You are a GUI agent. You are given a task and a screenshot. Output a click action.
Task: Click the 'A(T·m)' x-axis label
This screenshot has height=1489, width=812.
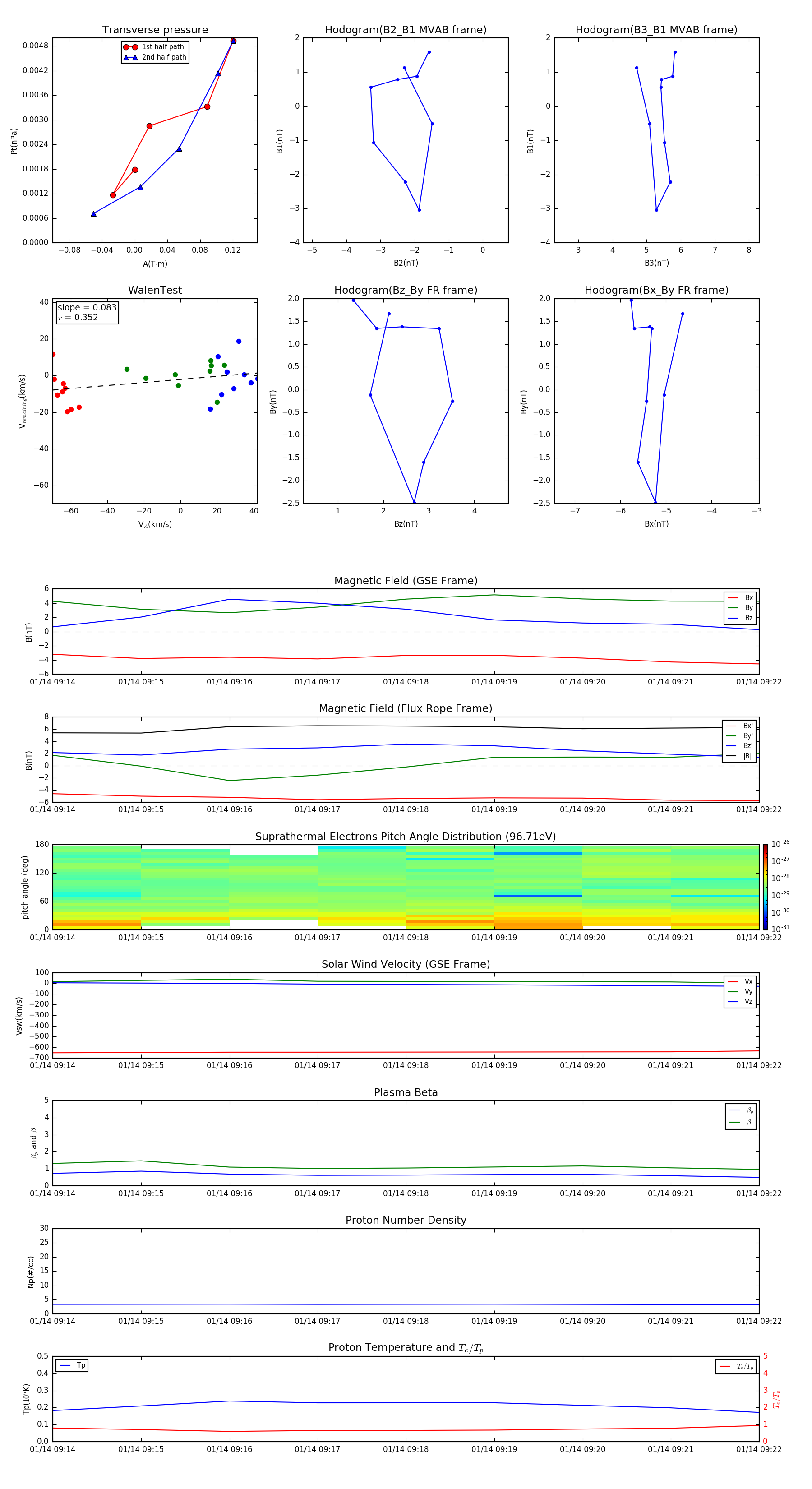coord(155,264)
